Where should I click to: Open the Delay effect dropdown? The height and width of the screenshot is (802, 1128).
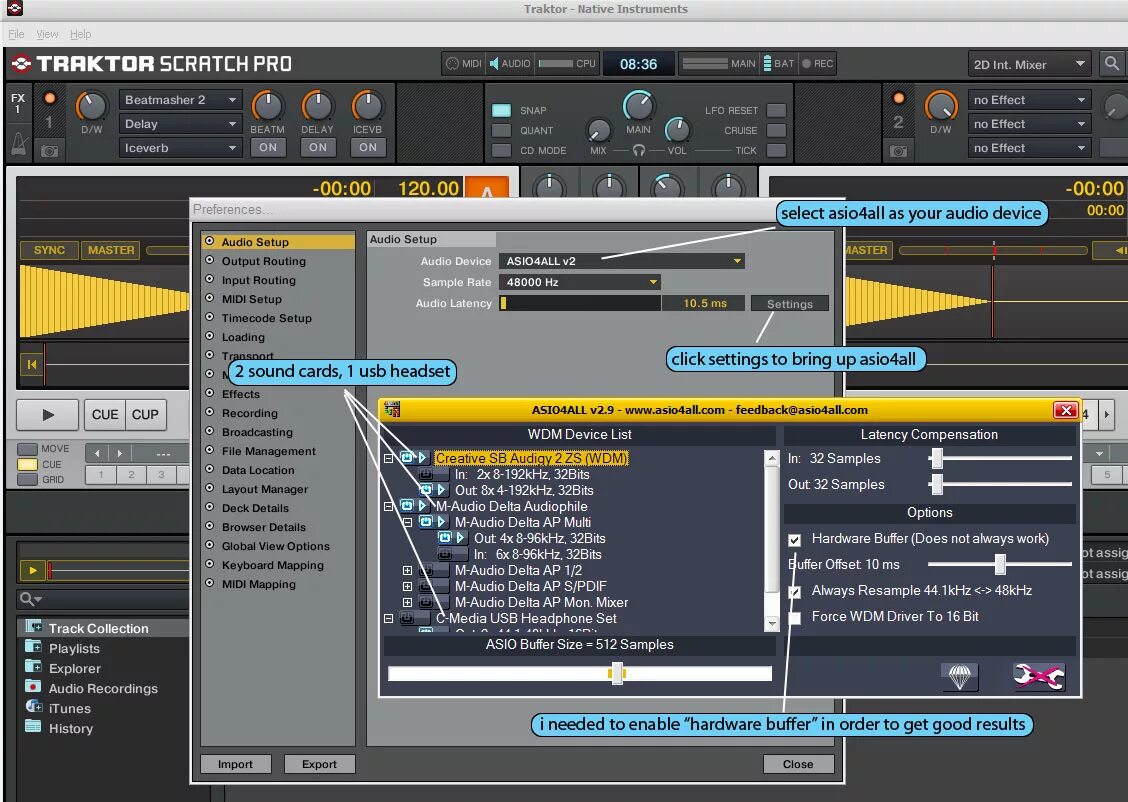click(x=180, y=124)
